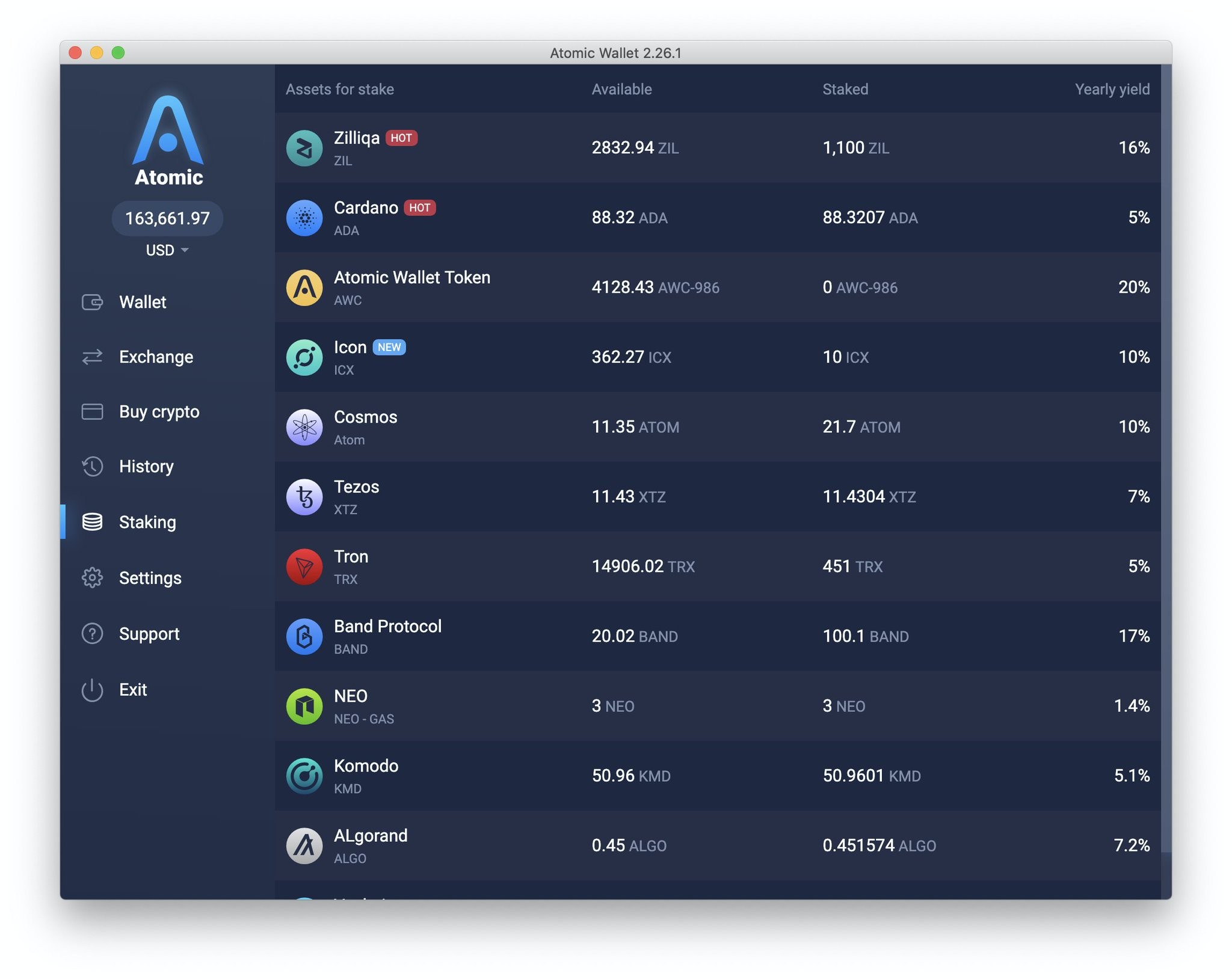Screen dimensions: 1232x979
Task: Click the 2832.94 ZIL available amount
Action: click(635, 148)
